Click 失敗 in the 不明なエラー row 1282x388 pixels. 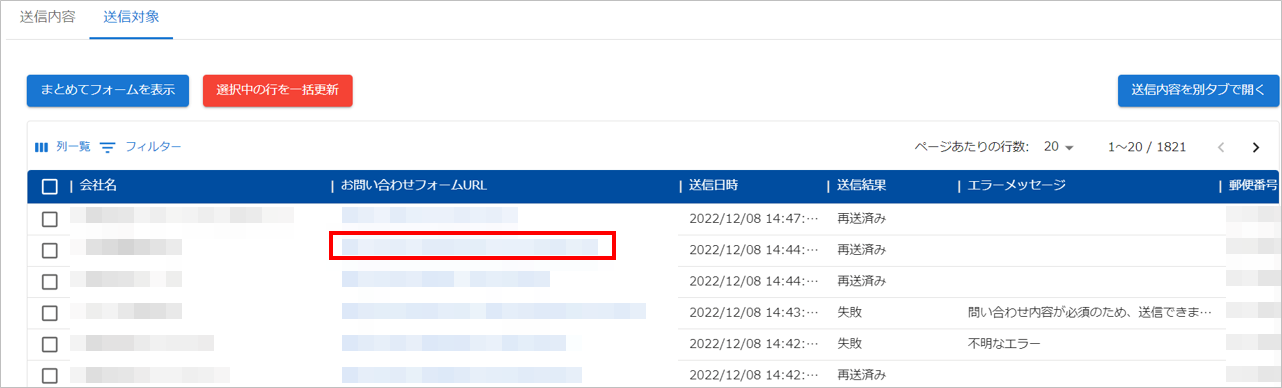click(x=850, y=345)
